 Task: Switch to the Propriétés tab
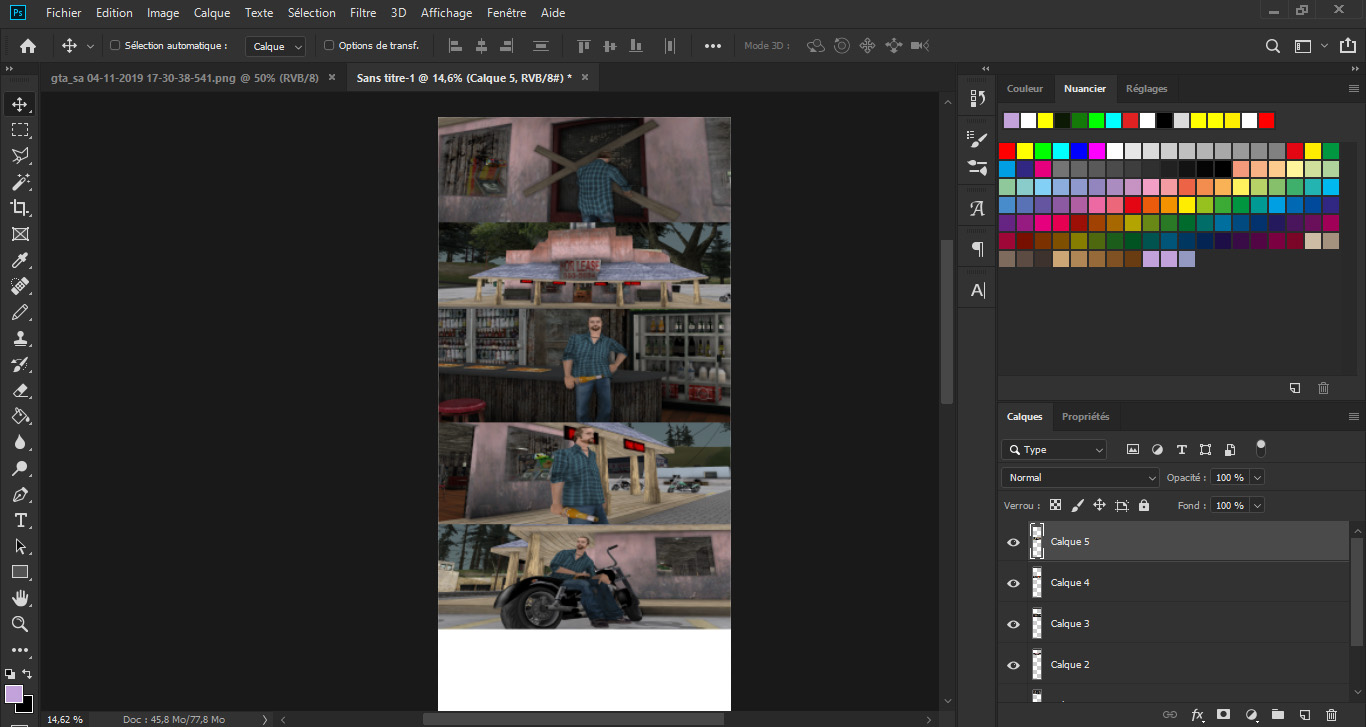[1085, 416]
